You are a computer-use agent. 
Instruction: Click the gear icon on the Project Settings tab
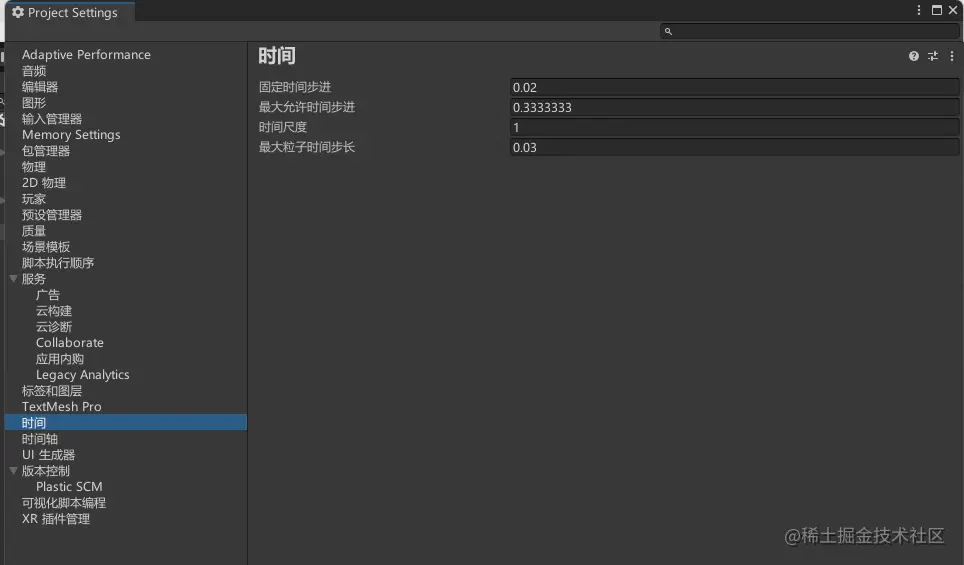18,12
